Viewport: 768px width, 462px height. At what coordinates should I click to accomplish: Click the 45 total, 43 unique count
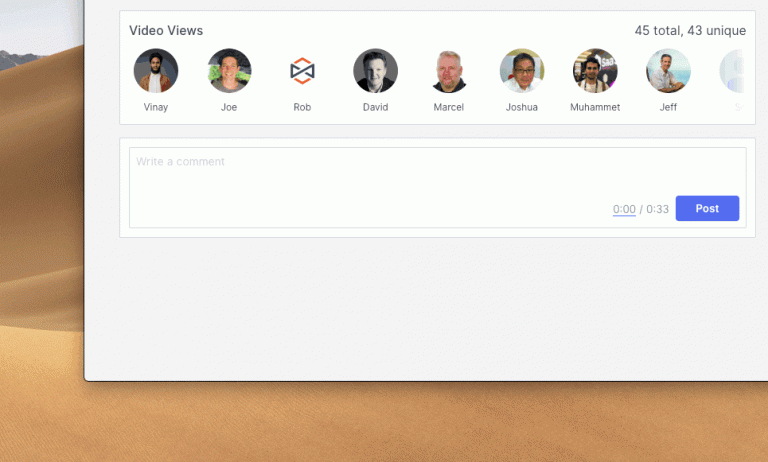click(690, 30)
